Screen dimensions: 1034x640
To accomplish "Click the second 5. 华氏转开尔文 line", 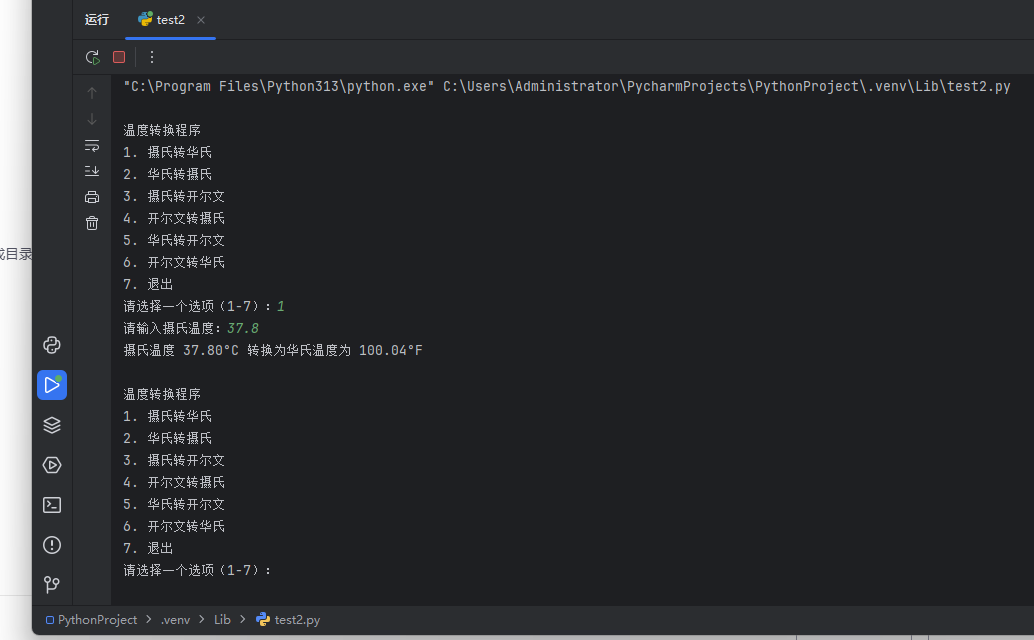I will 173,504.
